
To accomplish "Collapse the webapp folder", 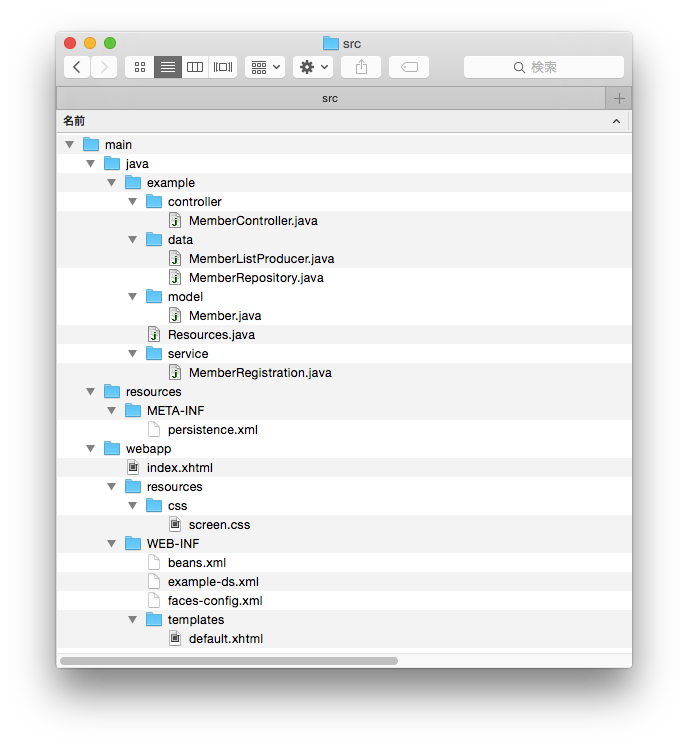I will (91, 448).
